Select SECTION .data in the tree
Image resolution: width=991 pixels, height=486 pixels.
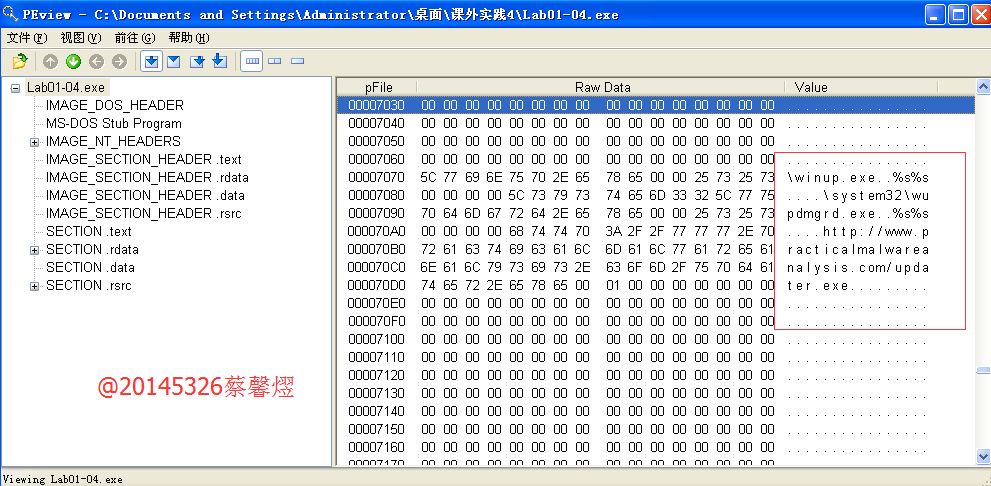click(90, 267)
